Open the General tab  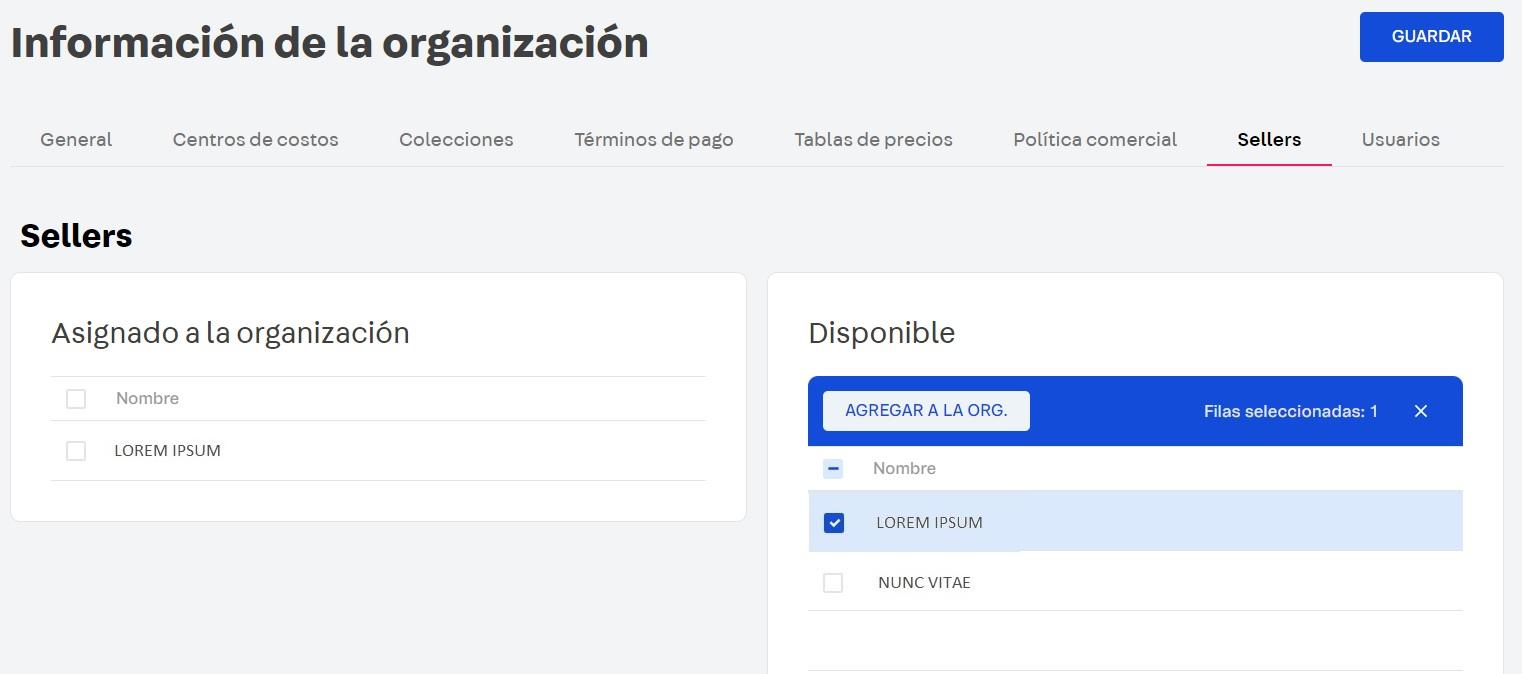point(76,139)
